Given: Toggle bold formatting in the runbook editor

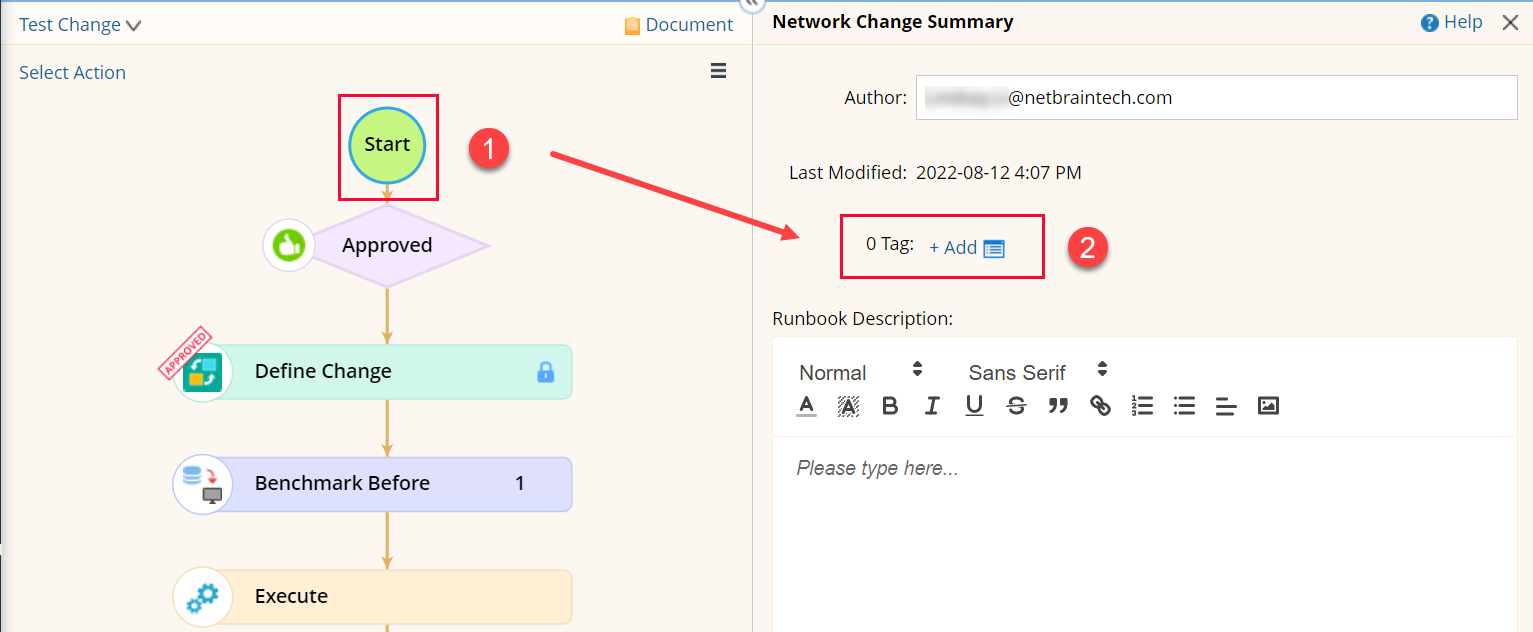Looking at the screenshot, I should [x=890, y=406].
